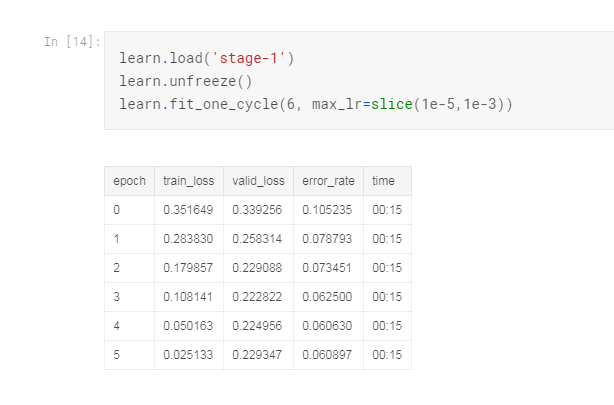Select valid_loss value 0.224956
This screenshot has width=614, height=405.
point(257,326)
